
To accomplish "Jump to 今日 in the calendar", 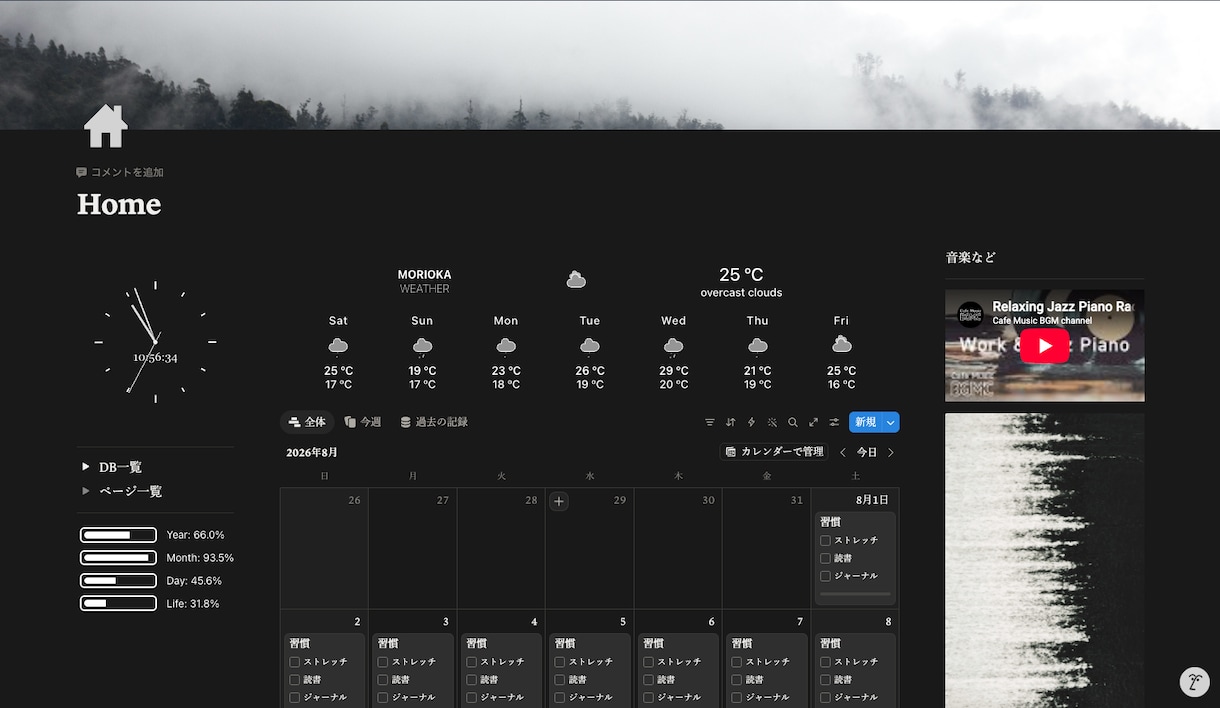I will pos(867,452).
